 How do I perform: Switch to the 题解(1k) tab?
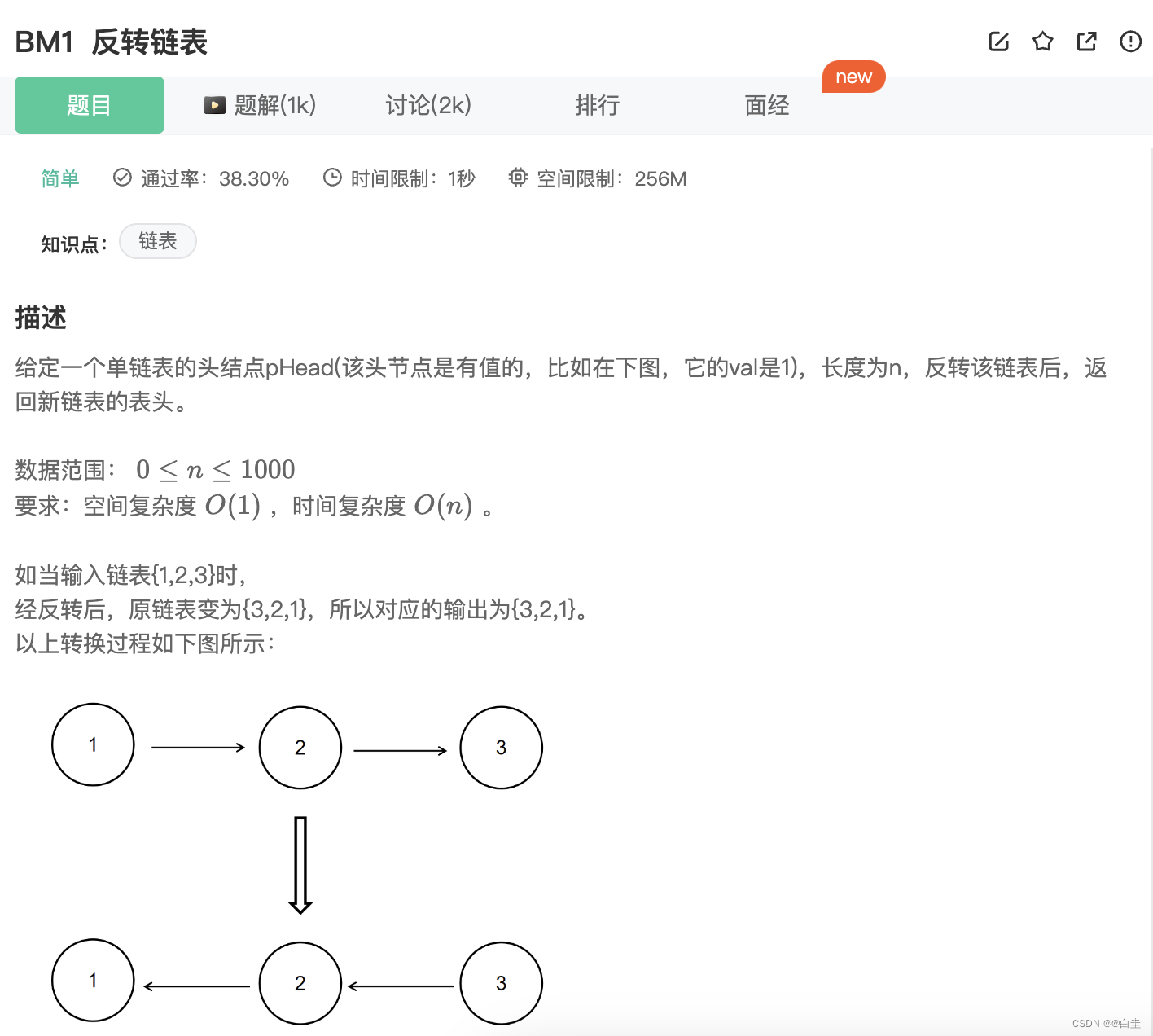pos(273,104)
